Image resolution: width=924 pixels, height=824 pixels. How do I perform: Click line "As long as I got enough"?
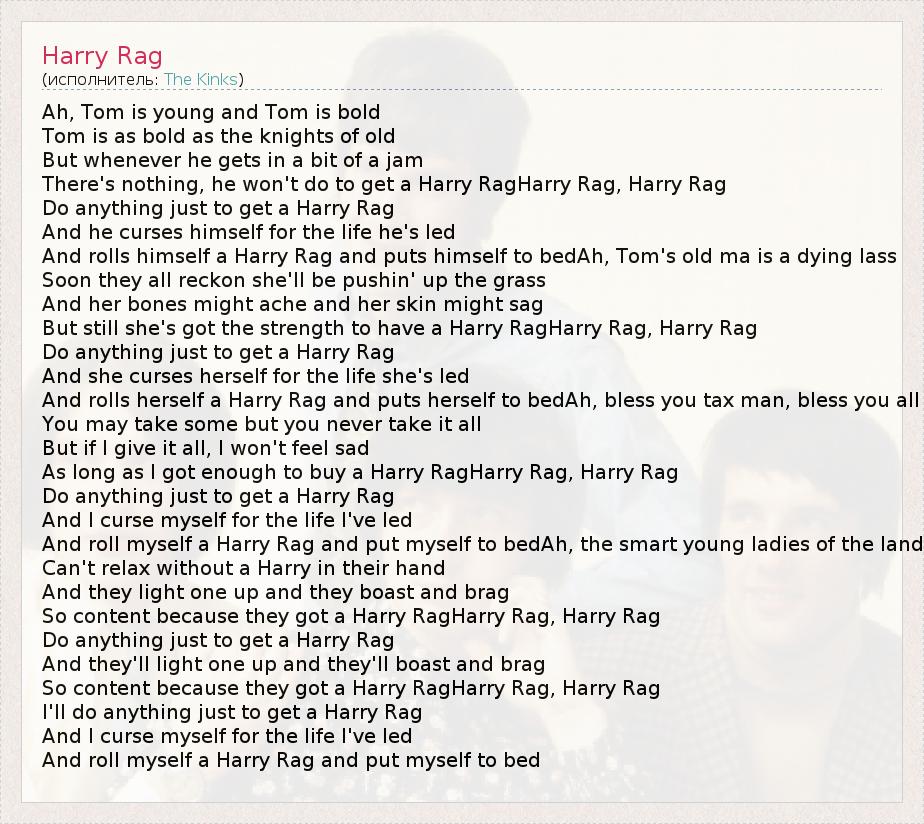[x=359, y=472]
